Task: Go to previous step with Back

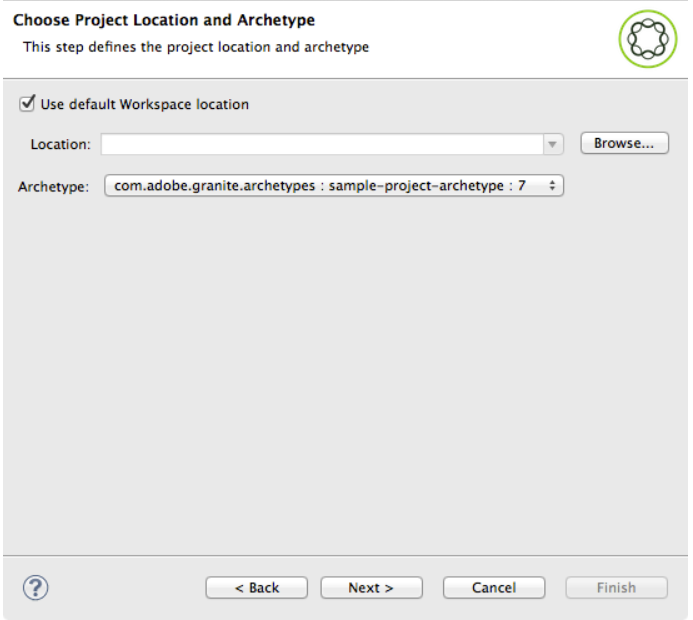Action: [257, 588]
